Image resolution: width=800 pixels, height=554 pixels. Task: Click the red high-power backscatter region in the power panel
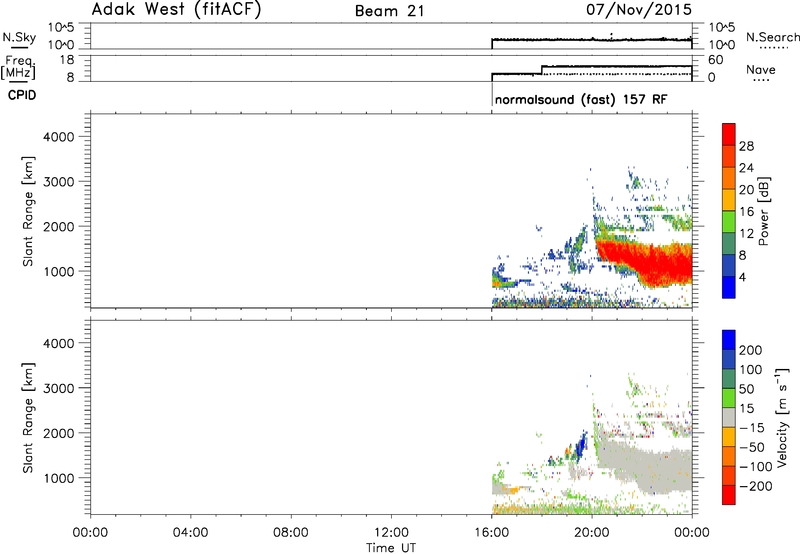click(658, 265)
